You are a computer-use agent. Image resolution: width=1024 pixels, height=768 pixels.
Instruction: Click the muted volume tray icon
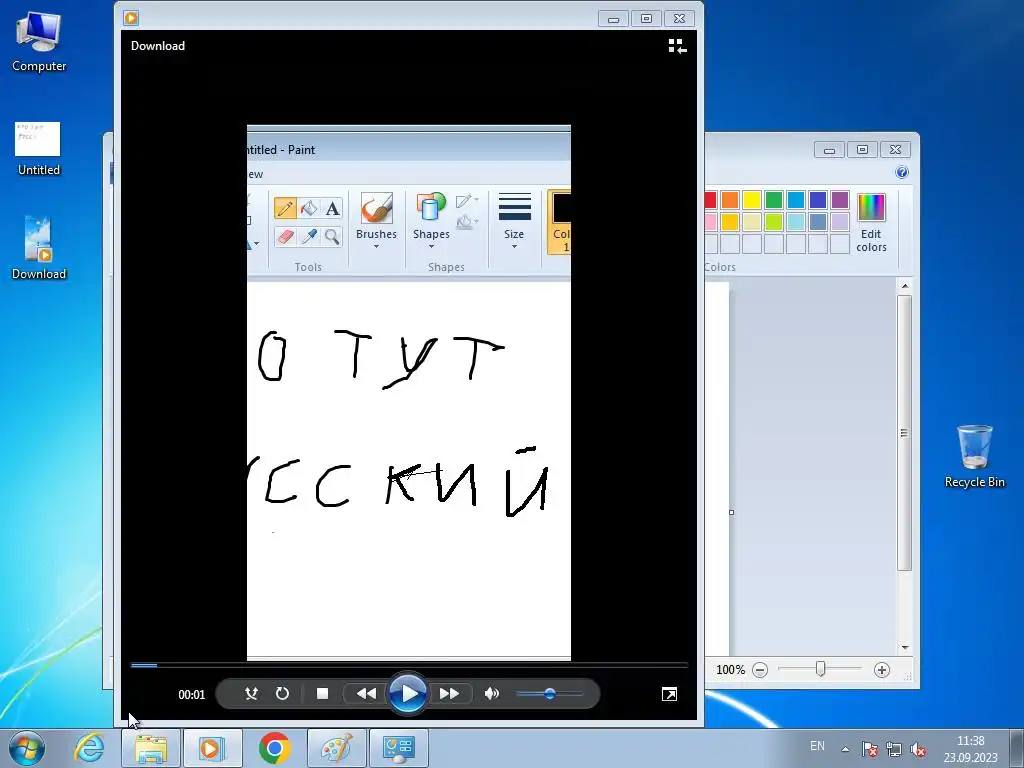coord(918,749)
